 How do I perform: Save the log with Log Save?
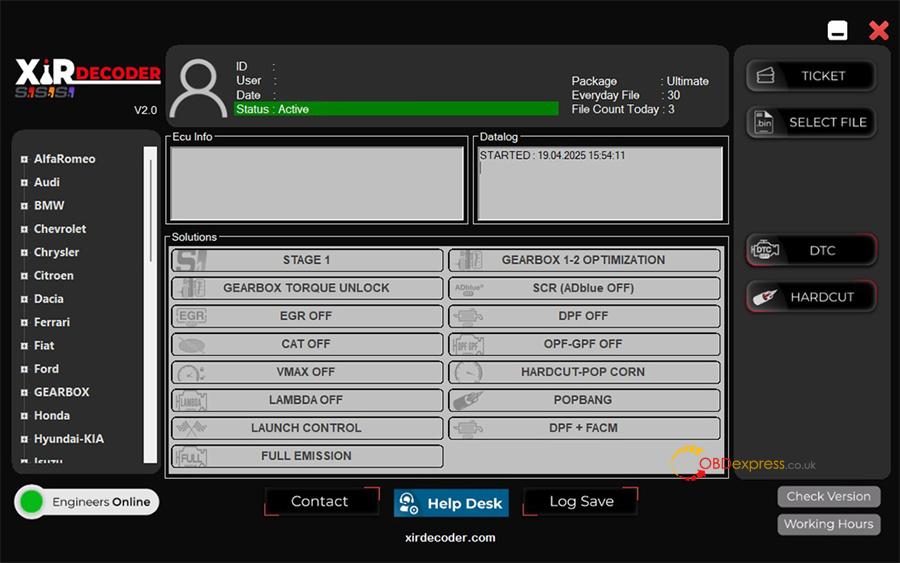(x=580, y=501)
